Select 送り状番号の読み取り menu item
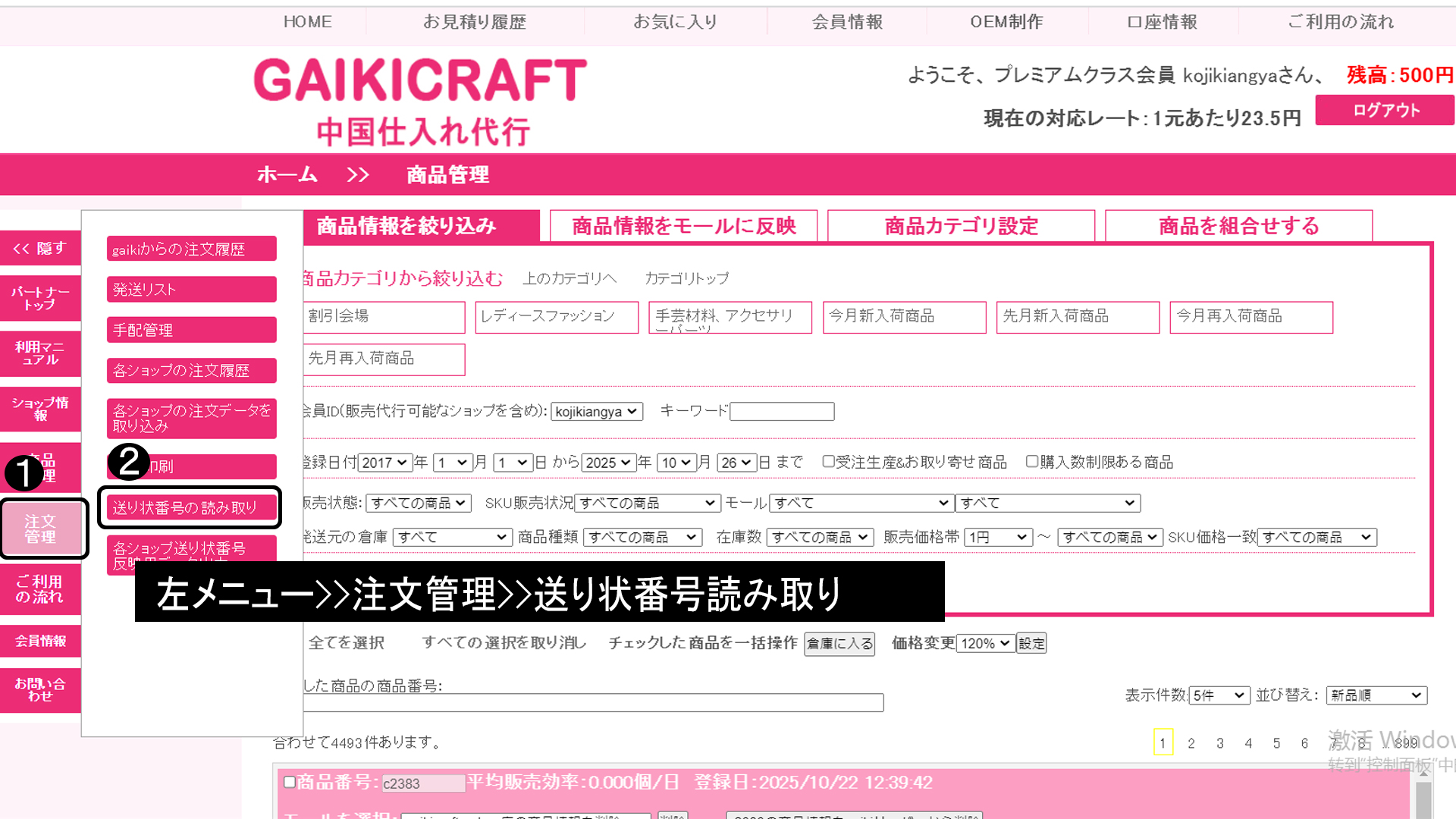The width and height of the screenshot is (1456, 819). point(190,507)
